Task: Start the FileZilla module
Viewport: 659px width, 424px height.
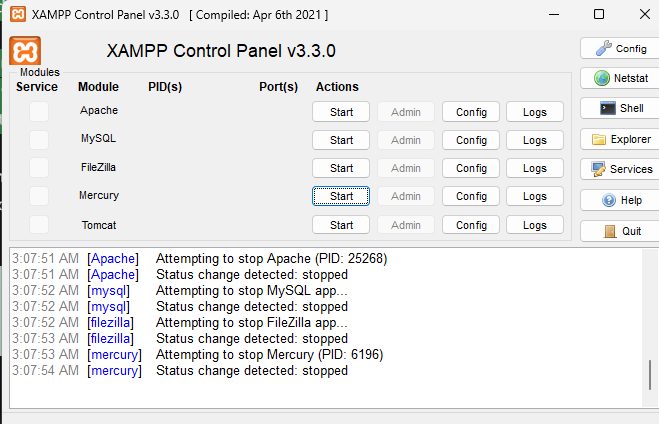Action: click(341, 168)
